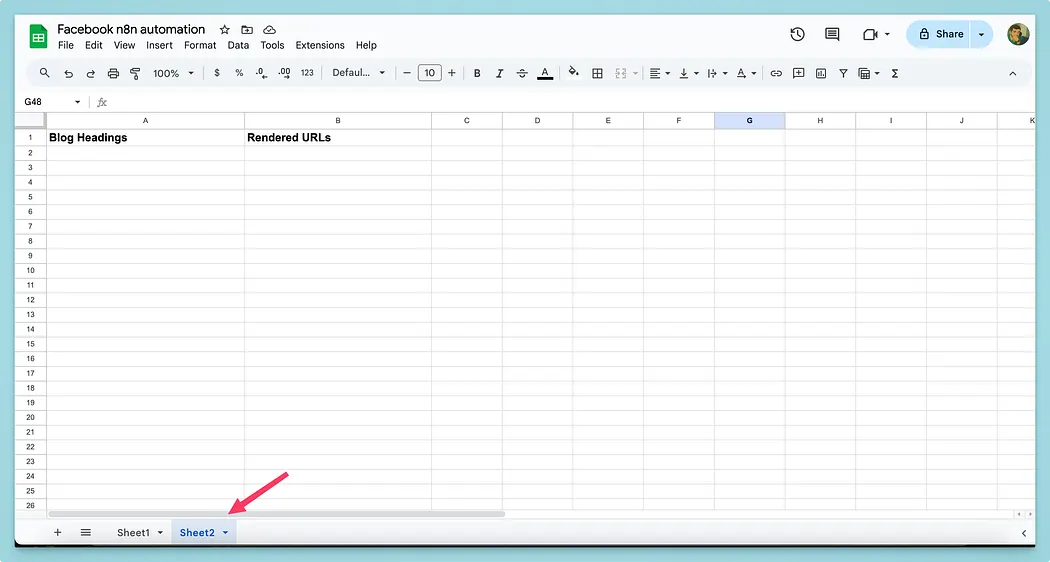Open filter views dropdown
Image resolution: width=1050 pixels, height=562 pixels.
click(869, 74)
